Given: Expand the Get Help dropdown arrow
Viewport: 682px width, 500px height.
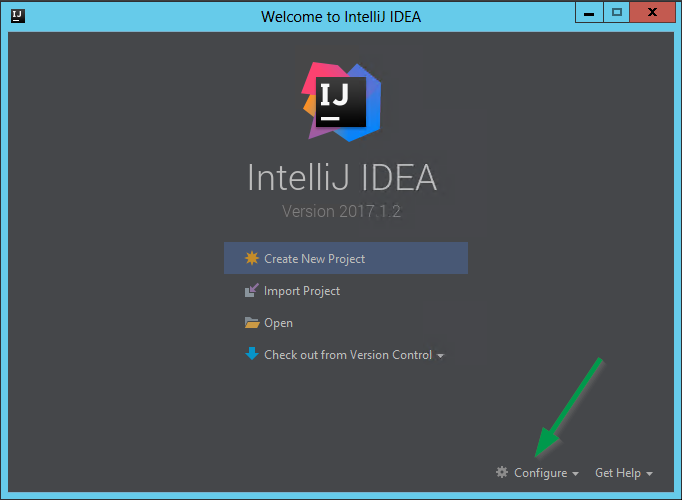Looking at the screenshot, I should tap(649, 474).
